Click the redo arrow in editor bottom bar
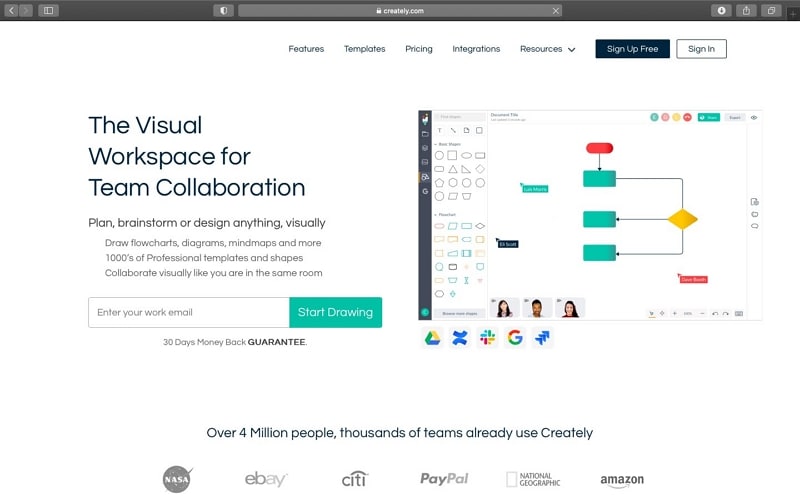Image resolution: width=800 pixels, height=500 pixels. 726,313
